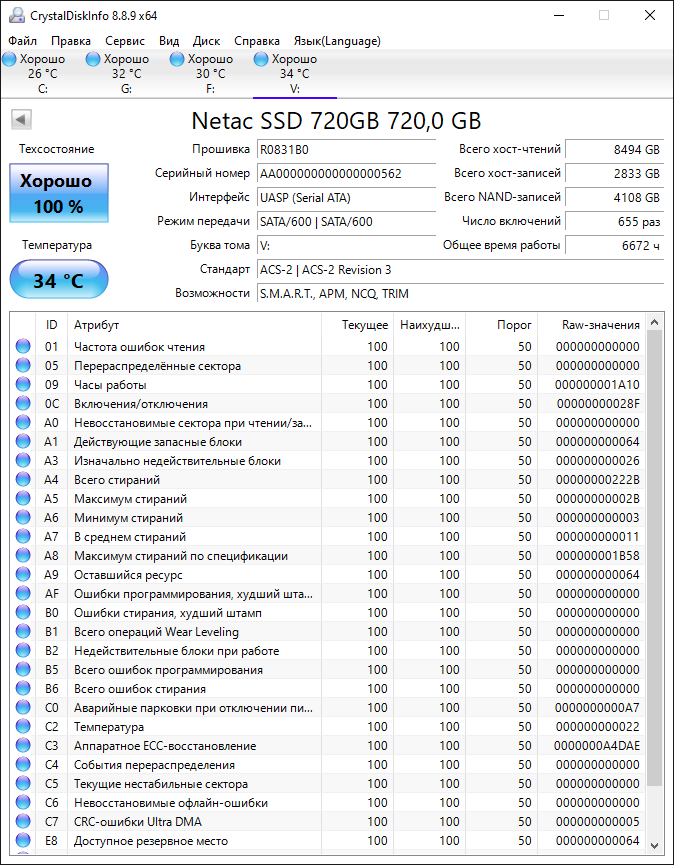Click the Возможности field S.M.A.R.T., APM
674x865 pixels.
[461, 293]
